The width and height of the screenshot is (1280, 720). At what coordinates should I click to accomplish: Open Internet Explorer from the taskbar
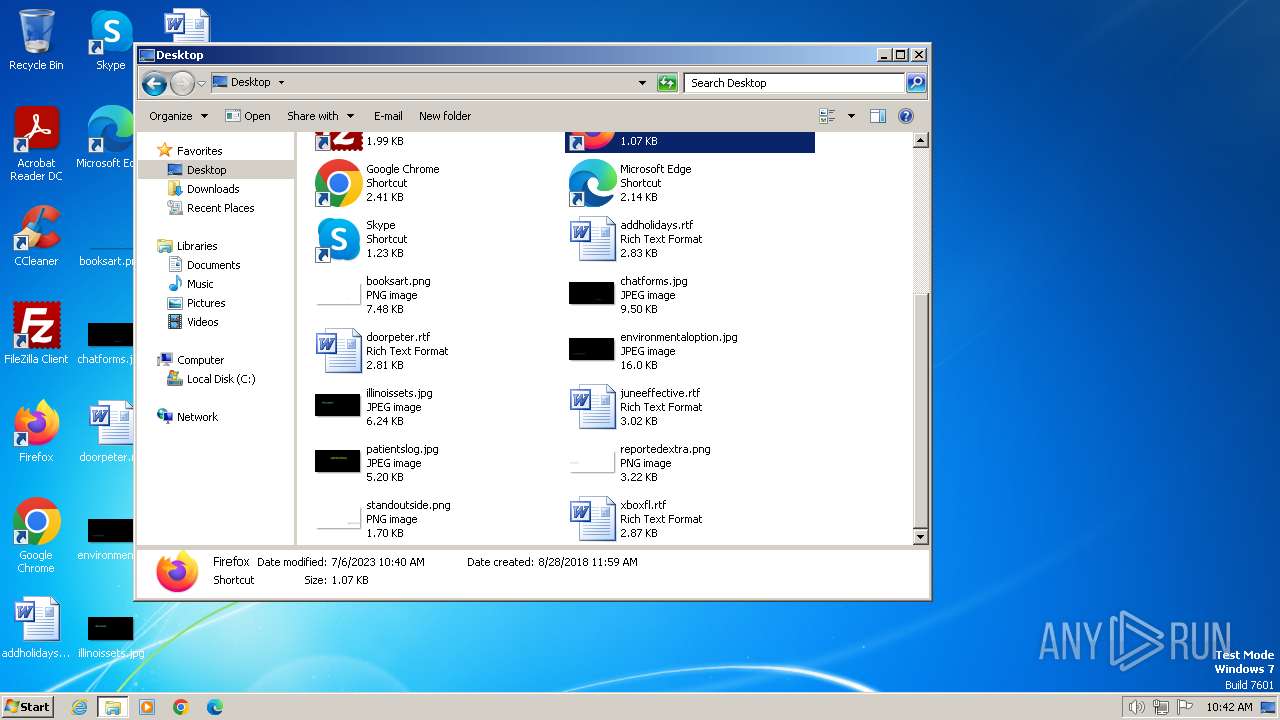tap(80, 707)
